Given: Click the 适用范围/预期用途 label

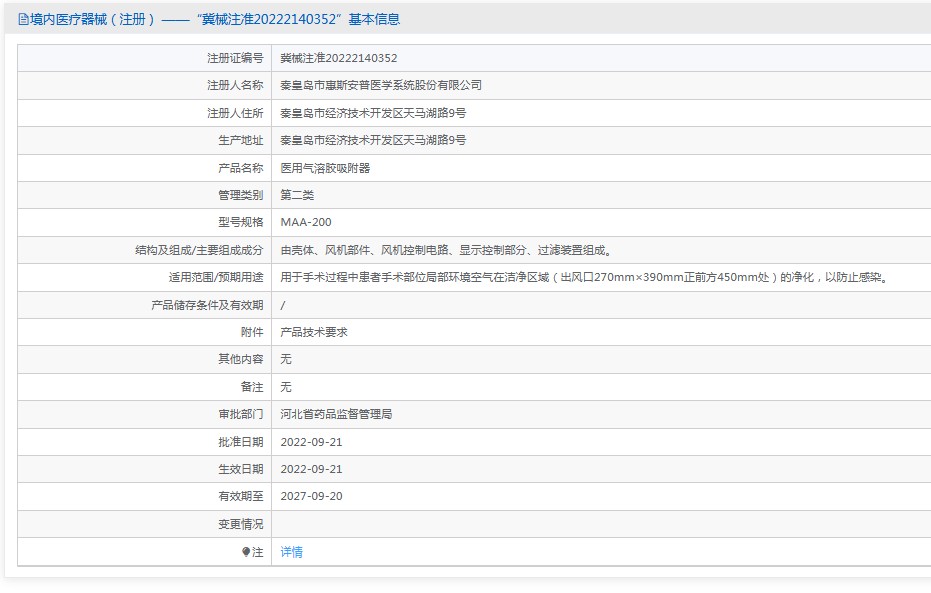Looking at the screenshot, I should click(x=216, y=277).
